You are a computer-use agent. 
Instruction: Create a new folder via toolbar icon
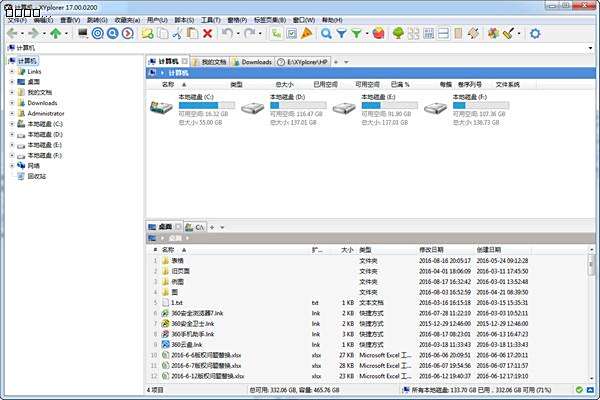pos(148,34)
